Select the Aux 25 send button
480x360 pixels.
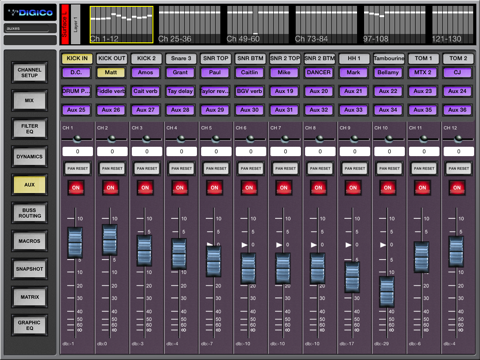click(x=76, y=110)
